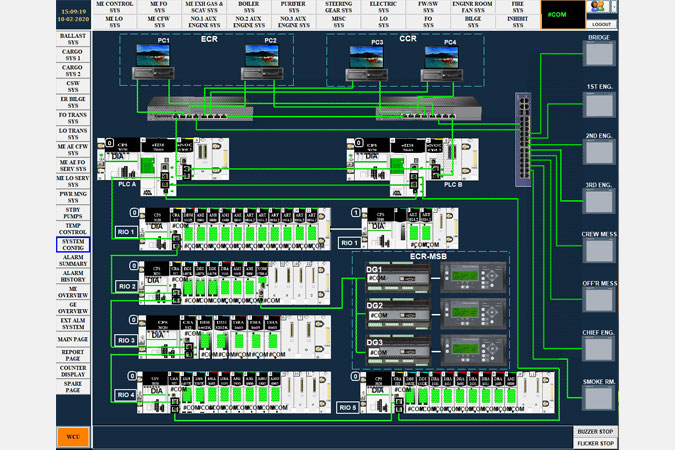Click the RIO 4 label

coord(126,395)
